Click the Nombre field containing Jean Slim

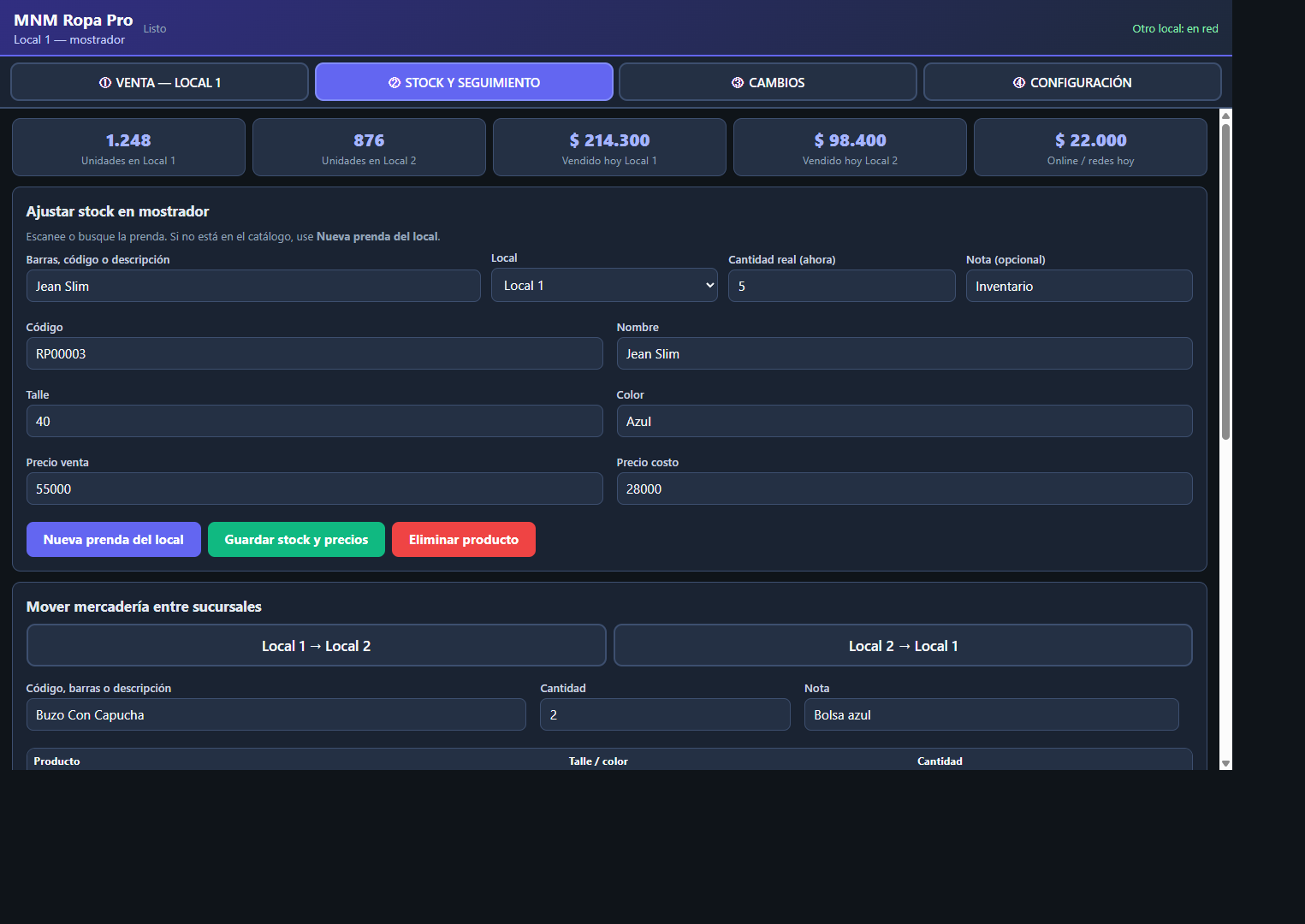(x=905, y=354)
